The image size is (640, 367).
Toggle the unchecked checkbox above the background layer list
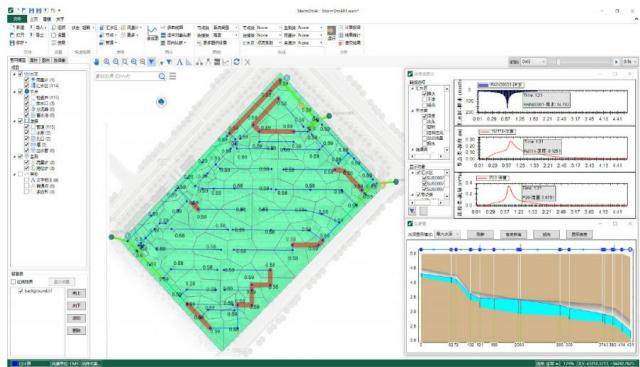13,282
